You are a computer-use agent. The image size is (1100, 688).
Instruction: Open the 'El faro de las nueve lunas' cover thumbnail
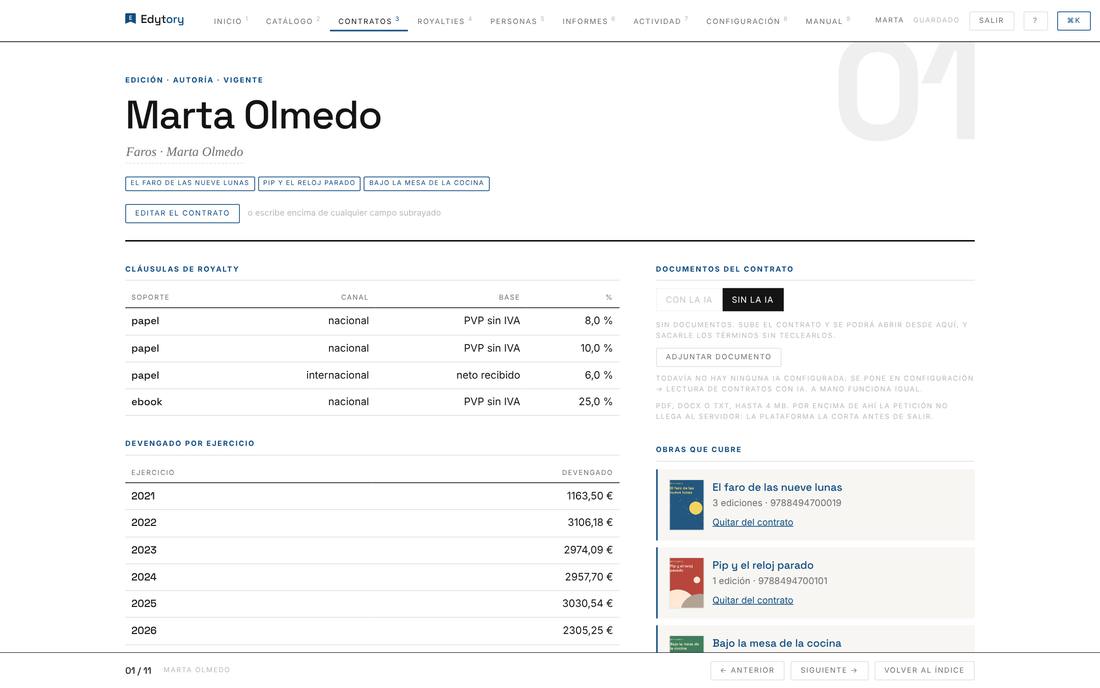(x=686, y=505)
